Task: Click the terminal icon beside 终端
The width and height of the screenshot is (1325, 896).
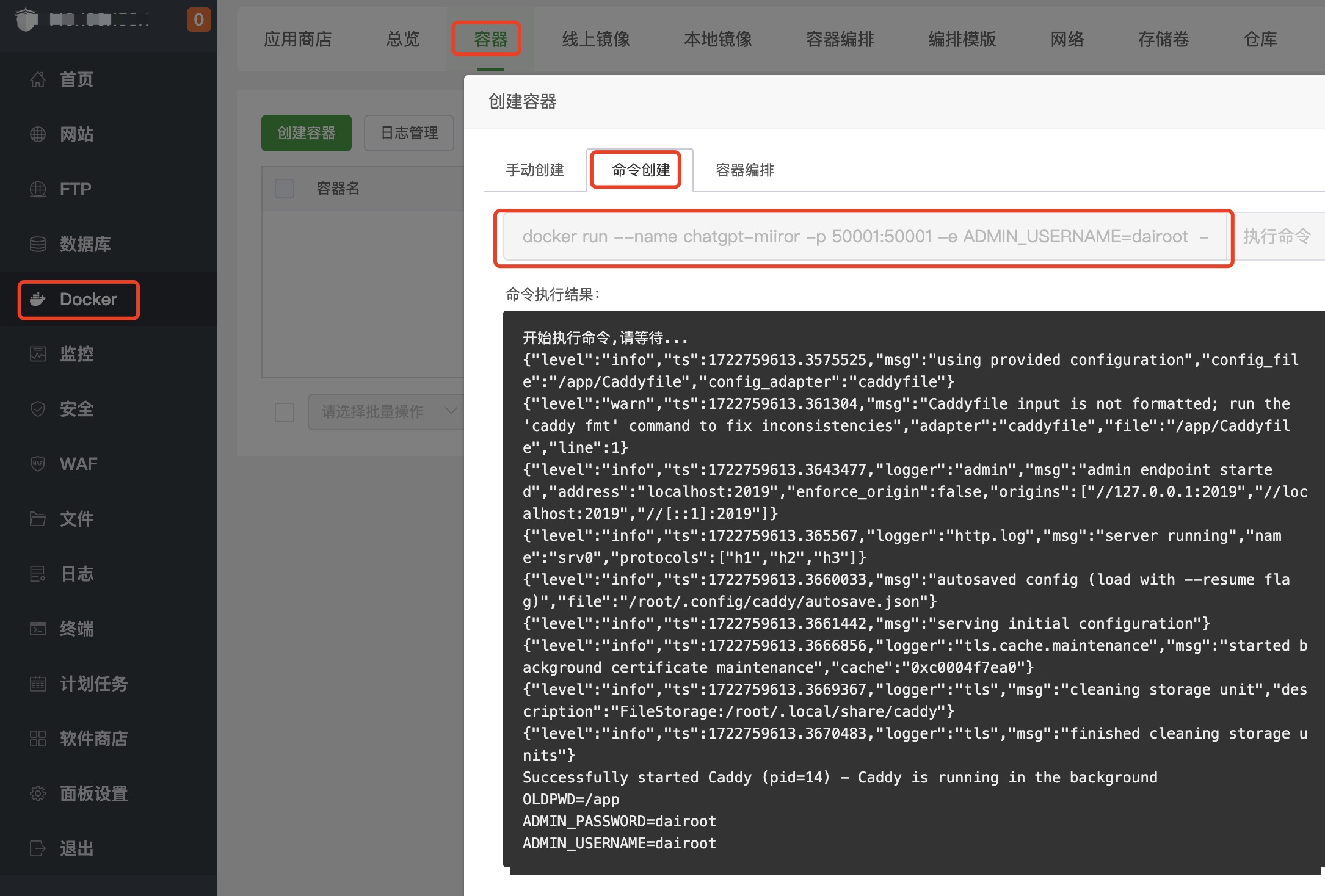Action: pyautogui.click(x=38, y=629)
